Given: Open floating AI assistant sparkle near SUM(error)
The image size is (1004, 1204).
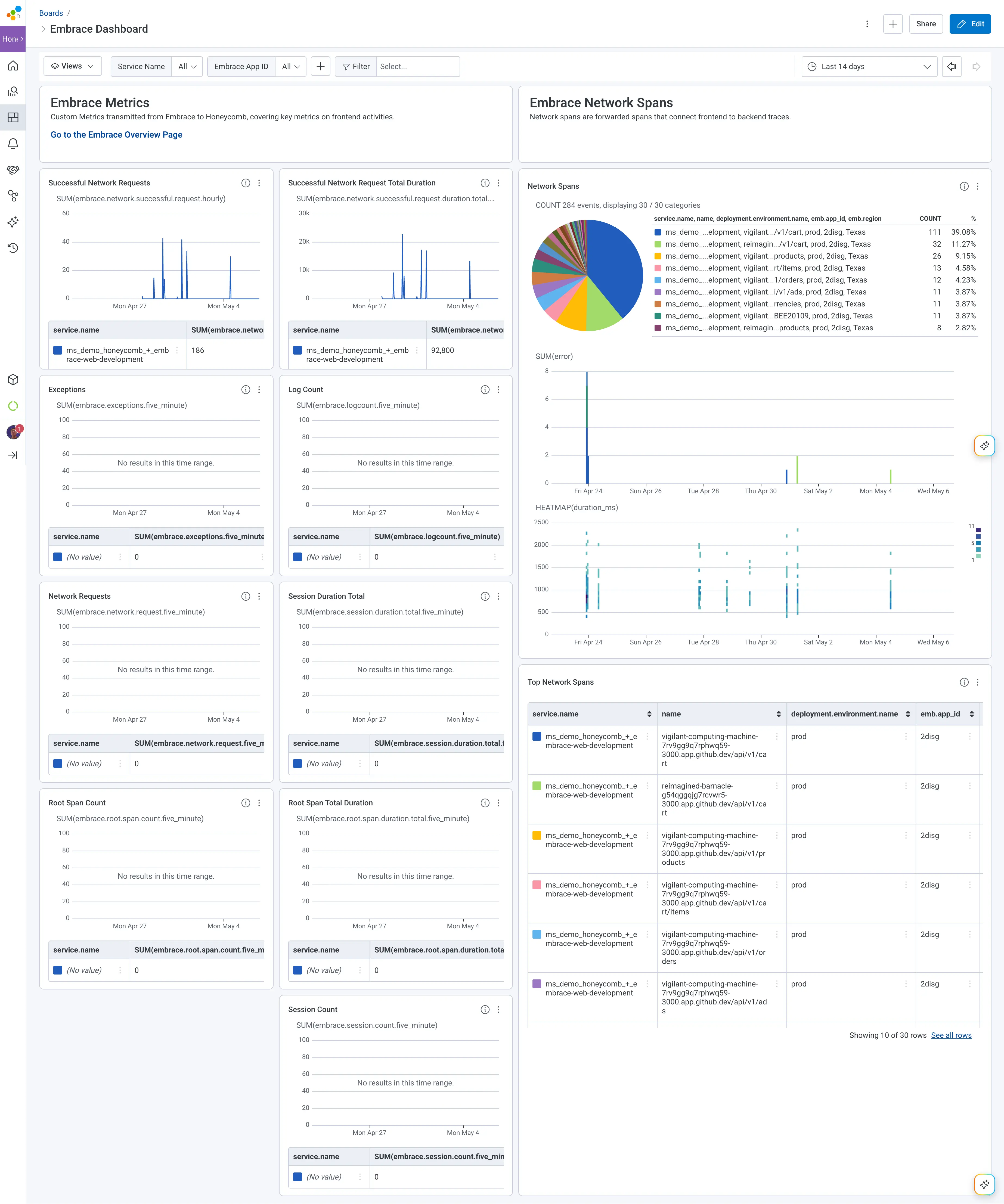Looking at the screenshot, I should (984, 445).
